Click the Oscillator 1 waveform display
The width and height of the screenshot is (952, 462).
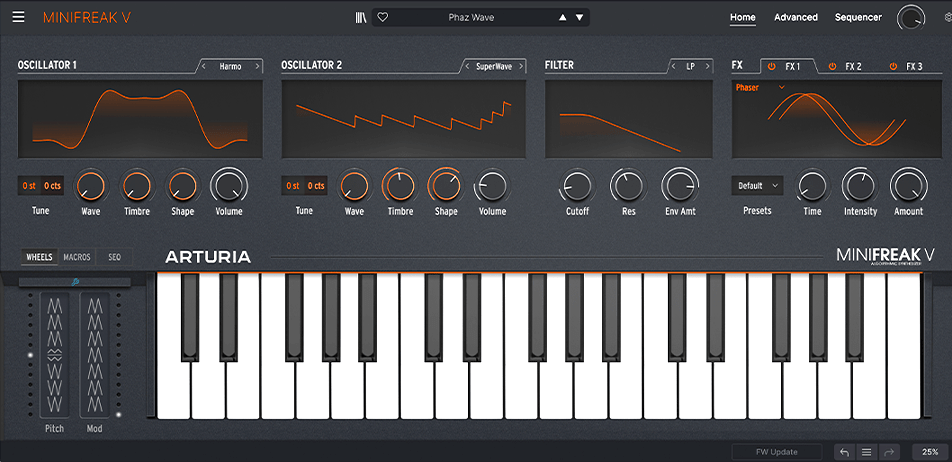click(140, 119)
